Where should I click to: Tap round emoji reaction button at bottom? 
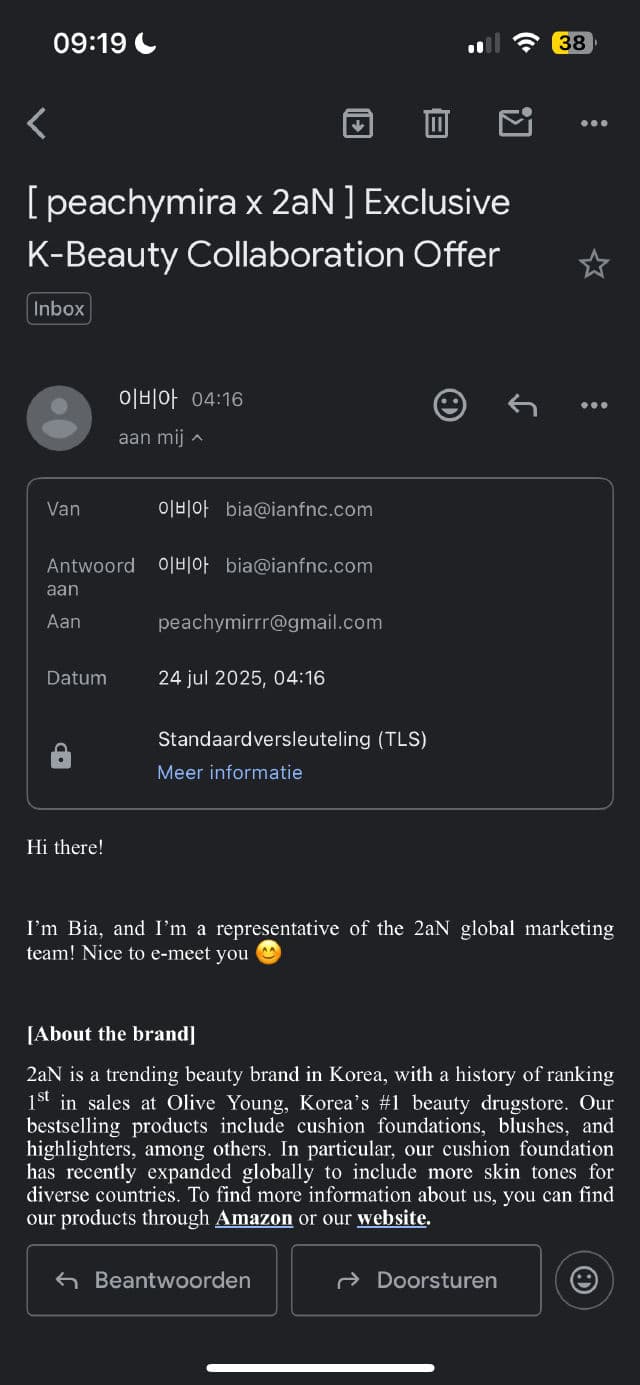coord(584,1280)
